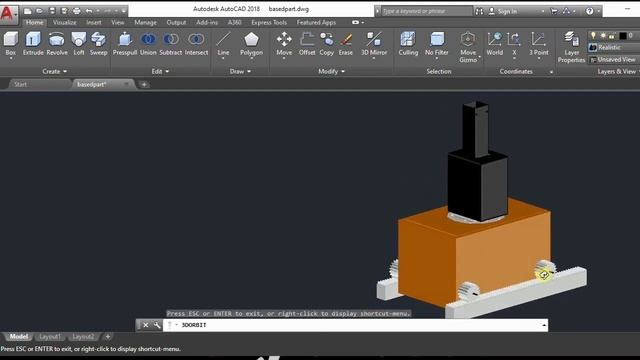The width and height of the screenshot is (640, 360).
Task: Add a new drawing file tab
Action: (144, 84)
